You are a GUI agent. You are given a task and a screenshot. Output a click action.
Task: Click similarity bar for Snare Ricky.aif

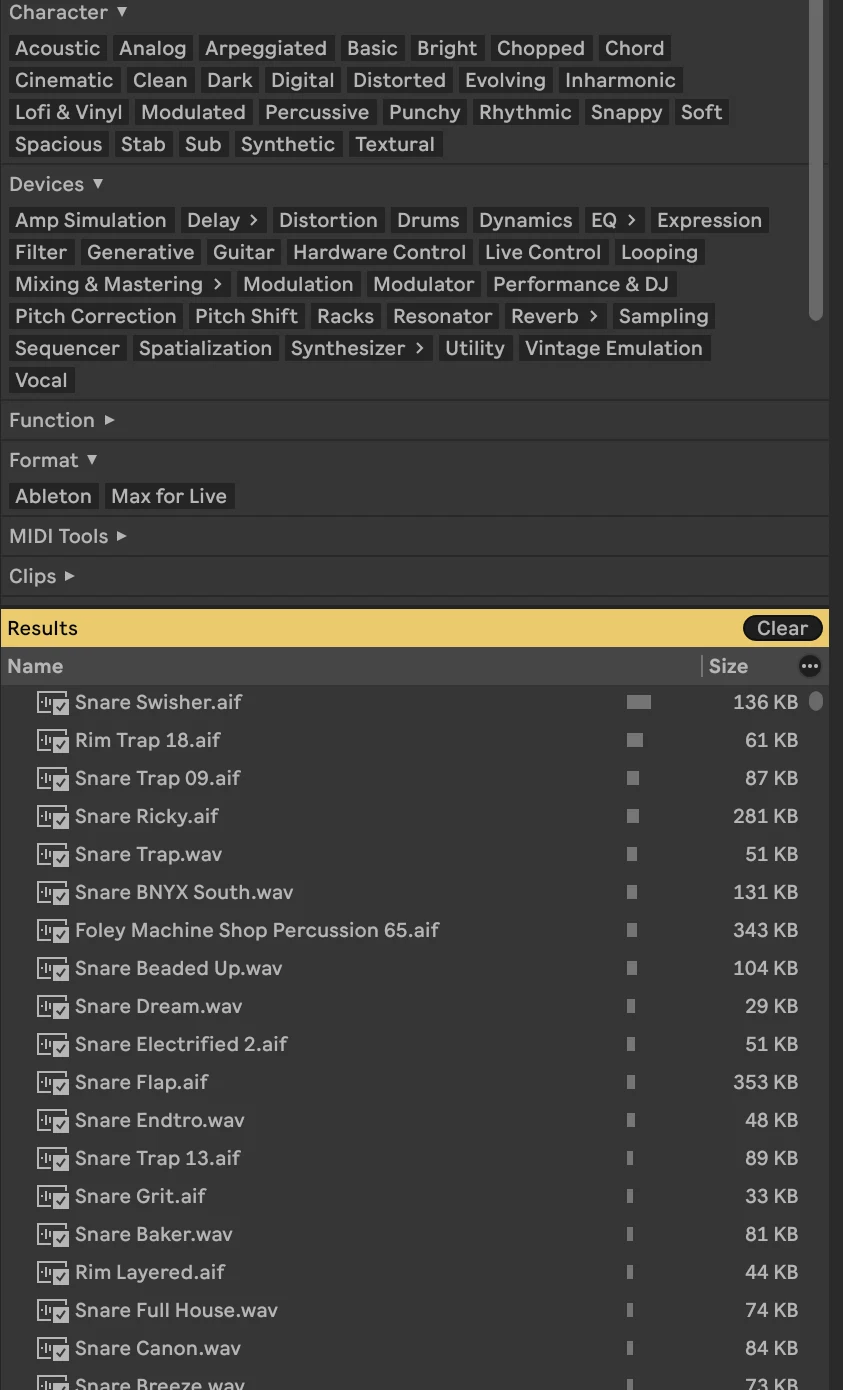(x=632, y=816)
